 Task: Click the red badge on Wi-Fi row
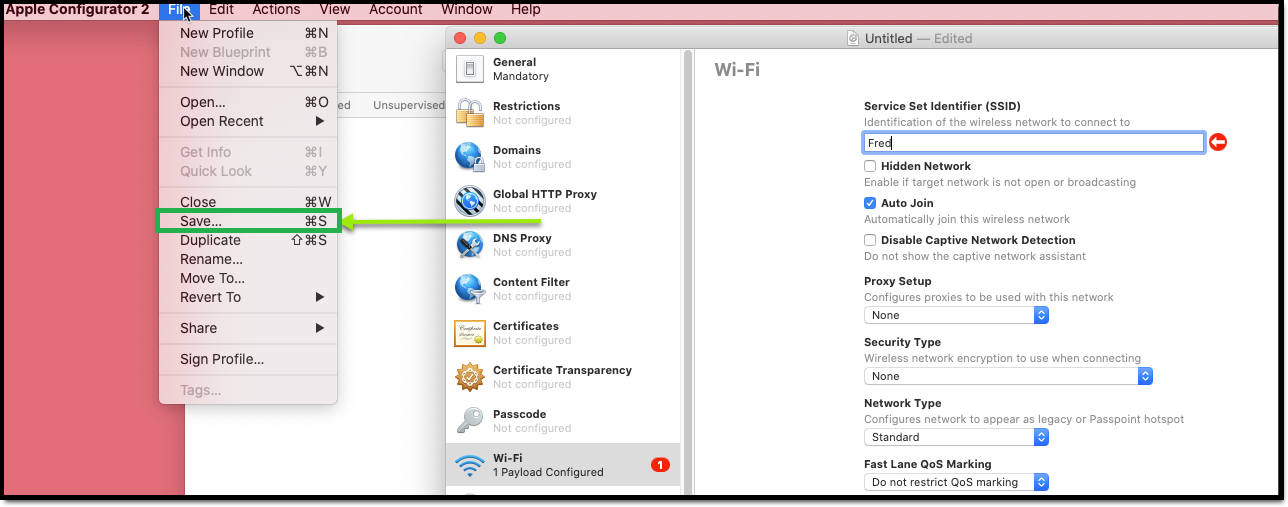point(660,465)
